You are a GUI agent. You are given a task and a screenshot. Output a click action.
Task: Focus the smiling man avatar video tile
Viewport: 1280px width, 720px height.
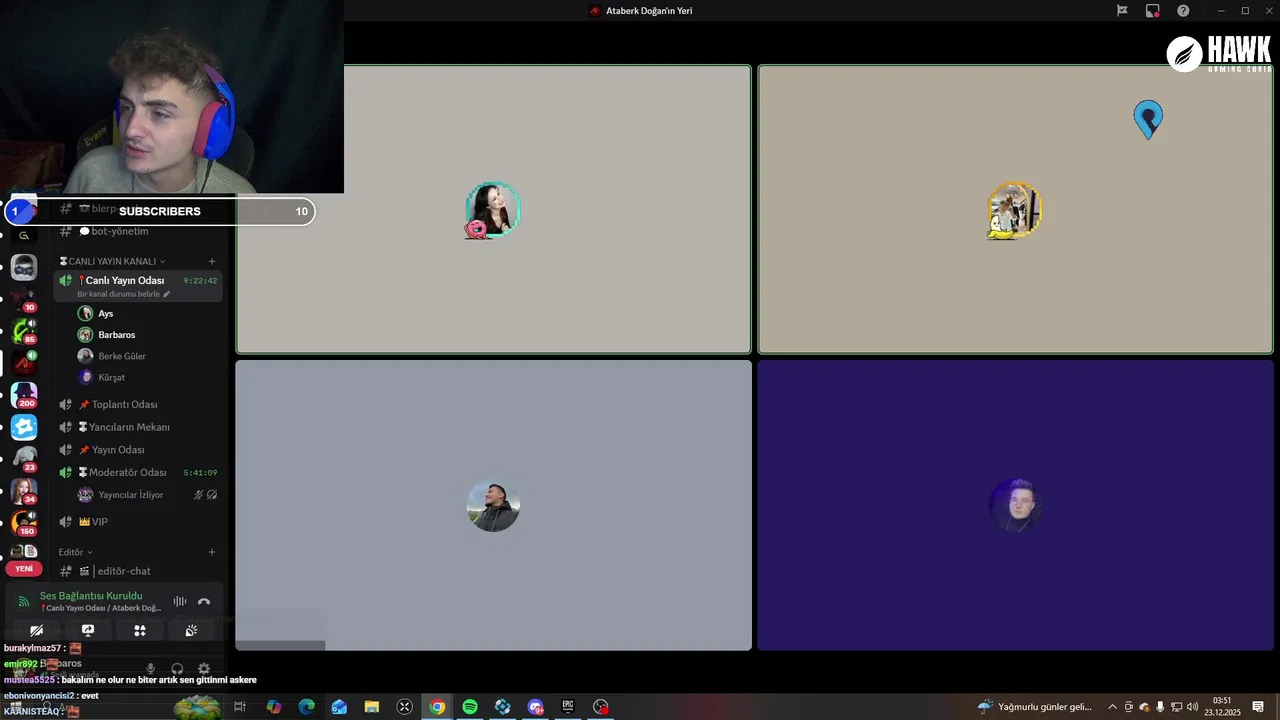pos(493,505)
